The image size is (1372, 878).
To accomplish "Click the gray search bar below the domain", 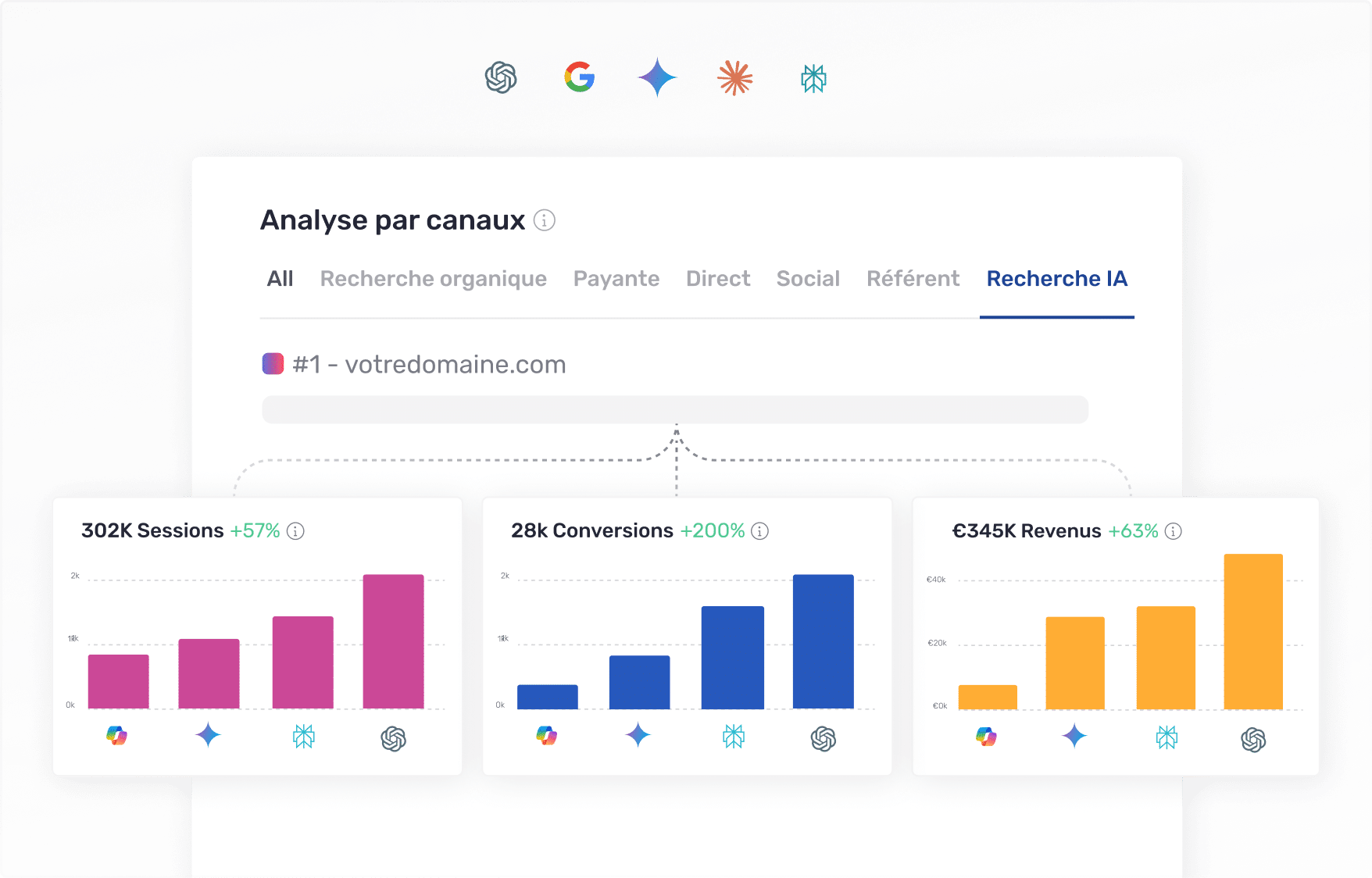I will pos(676,409).
